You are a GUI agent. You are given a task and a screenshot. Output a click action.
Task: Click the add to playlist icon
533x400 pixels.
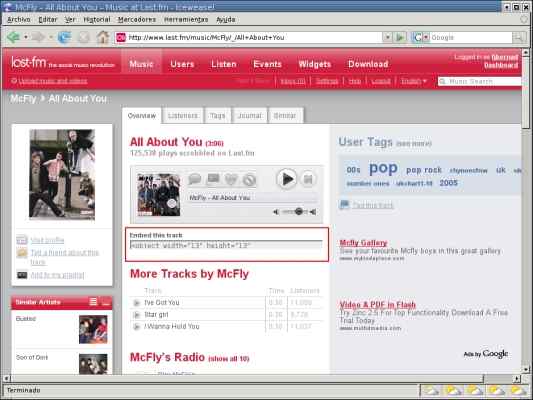click(22, 275)
